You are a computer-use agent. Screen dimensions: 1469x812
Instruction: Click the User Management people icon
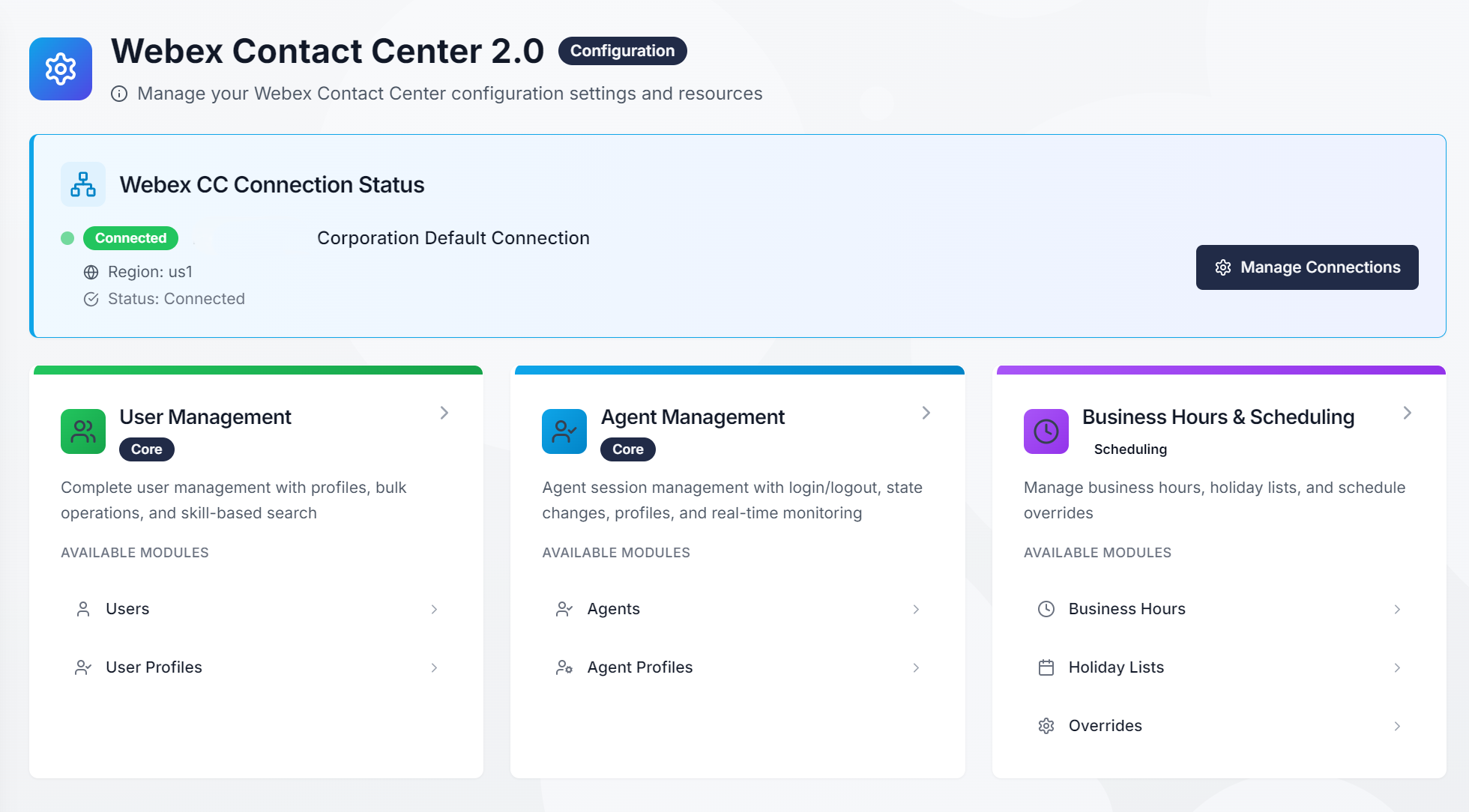(82, 431)
